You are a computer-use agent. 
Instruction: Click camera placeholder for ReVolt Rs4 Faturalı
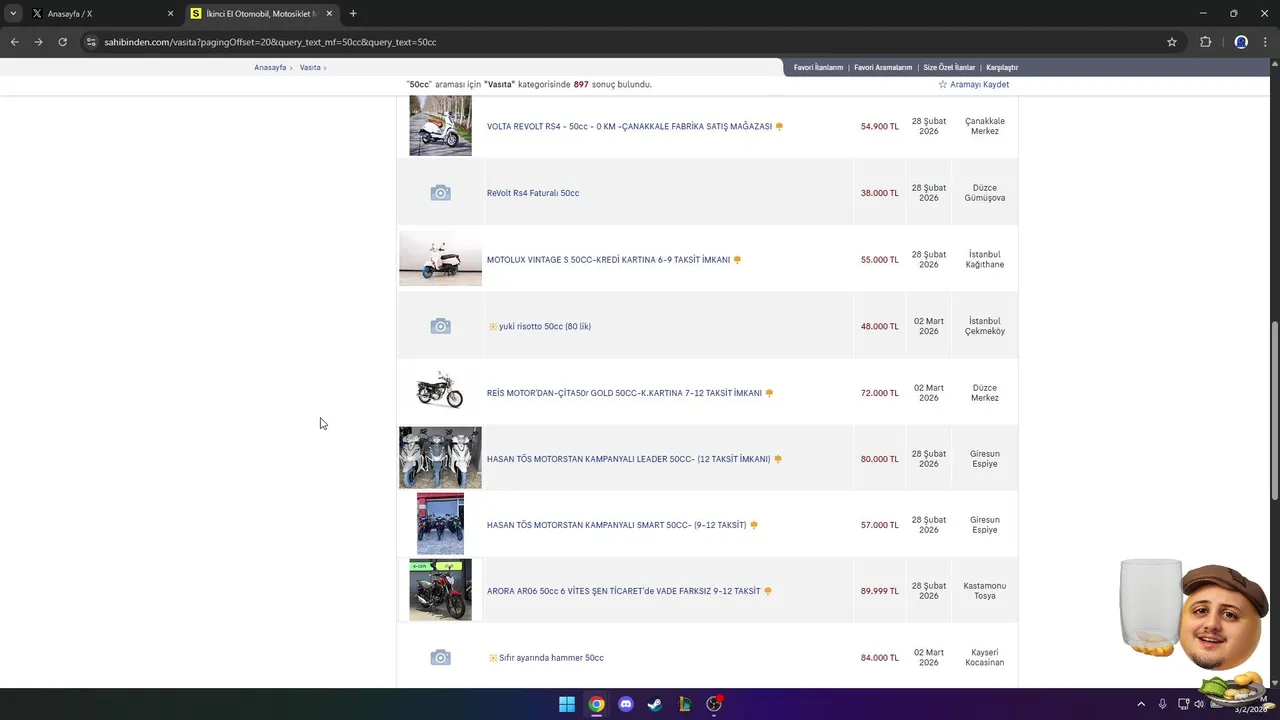click(440, 193)
